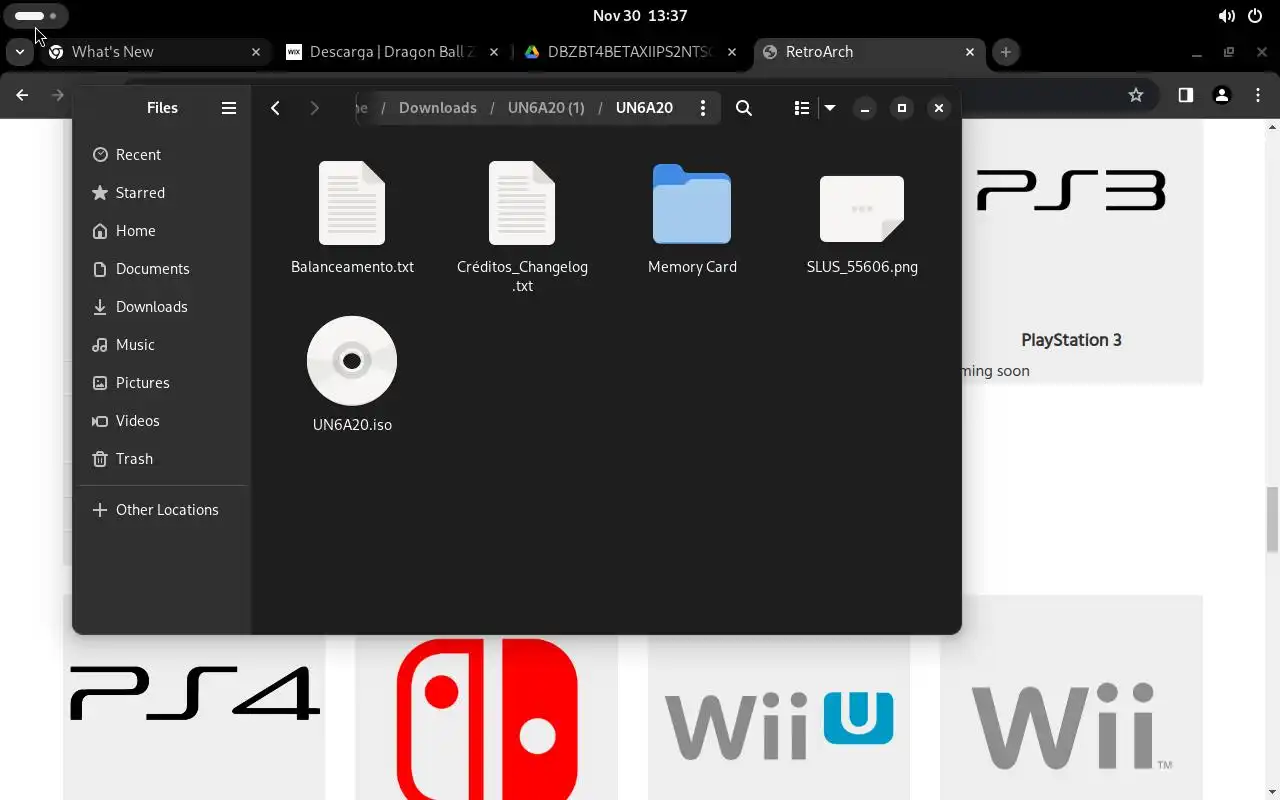Image resolution: width=1280 pixels, height=800 pixels.
Task: Bookmark this page with star icon
Action: click(1136, 95)
